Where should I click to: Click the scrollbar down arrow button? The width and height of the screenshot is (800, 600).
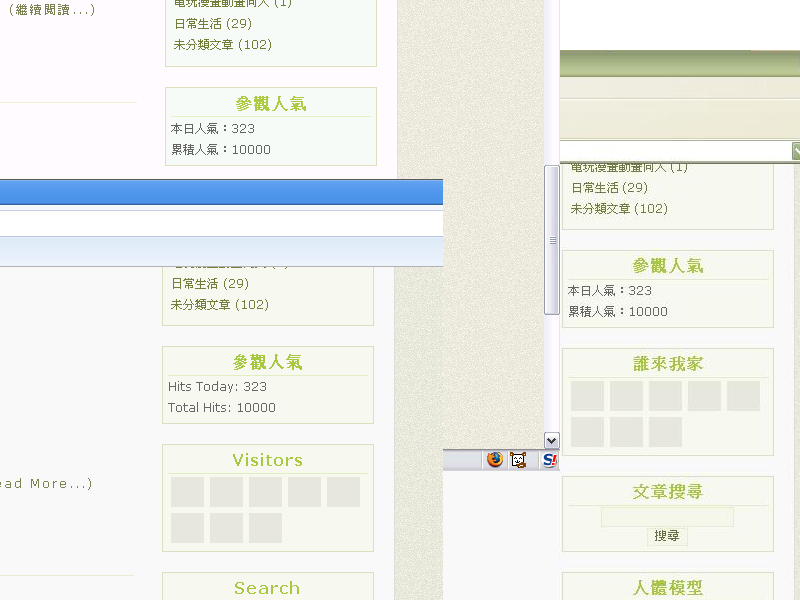pos(552,440)
